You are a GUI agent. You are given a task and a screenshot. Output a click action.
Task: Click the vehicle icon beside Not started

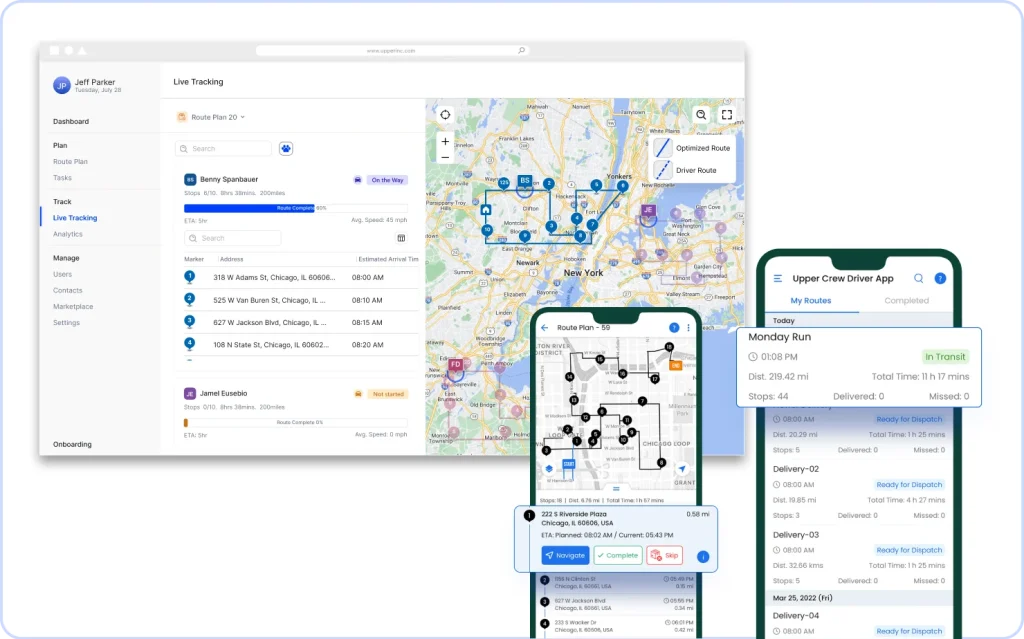tap(358, 394)
